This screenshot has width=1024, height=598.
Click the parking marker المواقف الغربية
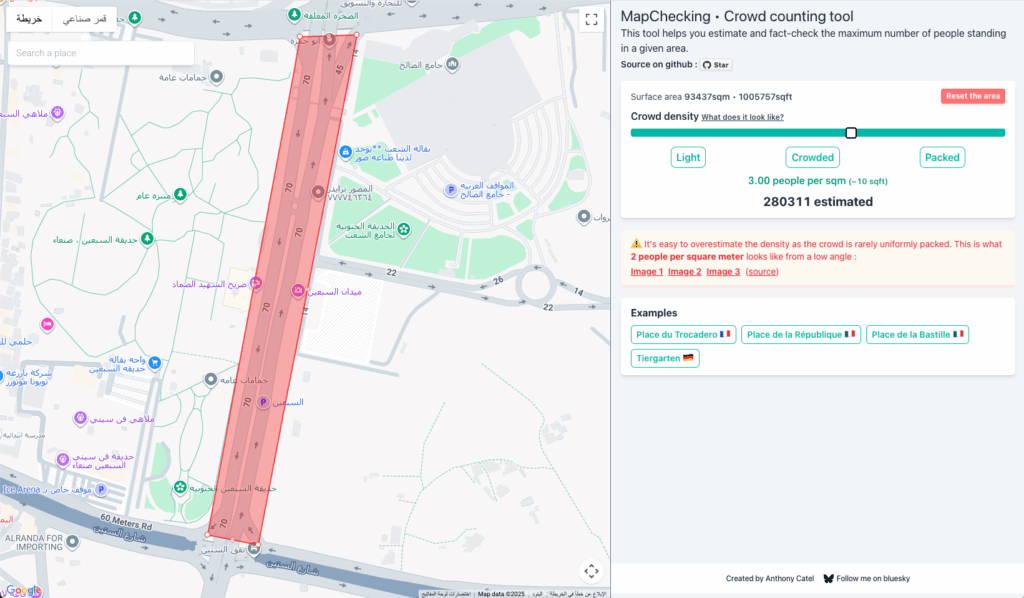click(451, 190)
